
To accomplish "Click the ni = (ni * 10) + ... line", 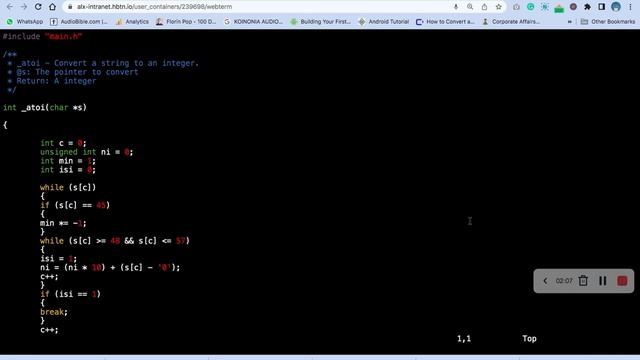I will (110, 267).
